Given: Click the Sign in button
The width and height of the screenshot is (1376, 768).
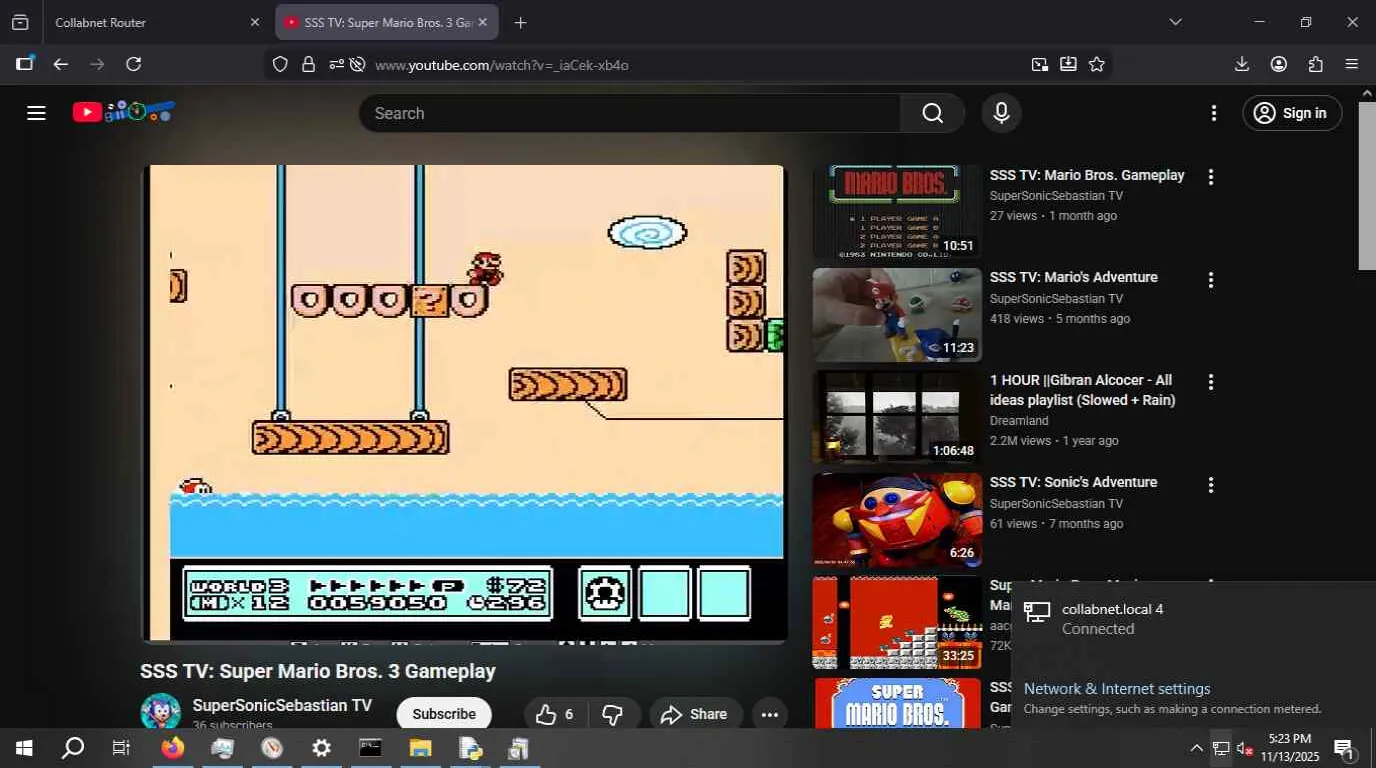Looking at the screenshot, I should tap(1291, 113).
